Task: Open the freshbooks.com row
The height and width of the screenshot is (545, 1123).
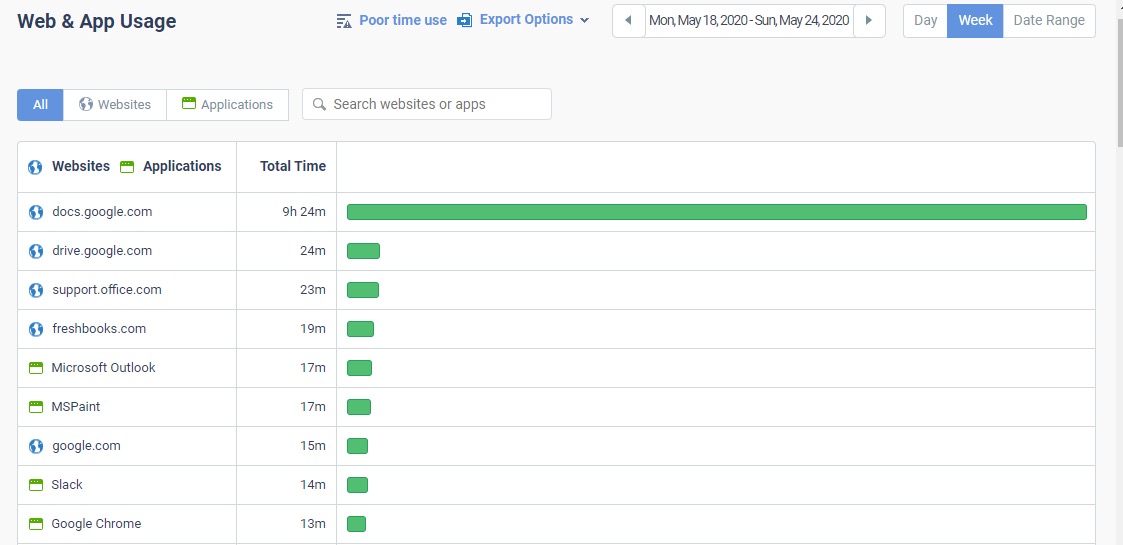Action: (556, 329)
